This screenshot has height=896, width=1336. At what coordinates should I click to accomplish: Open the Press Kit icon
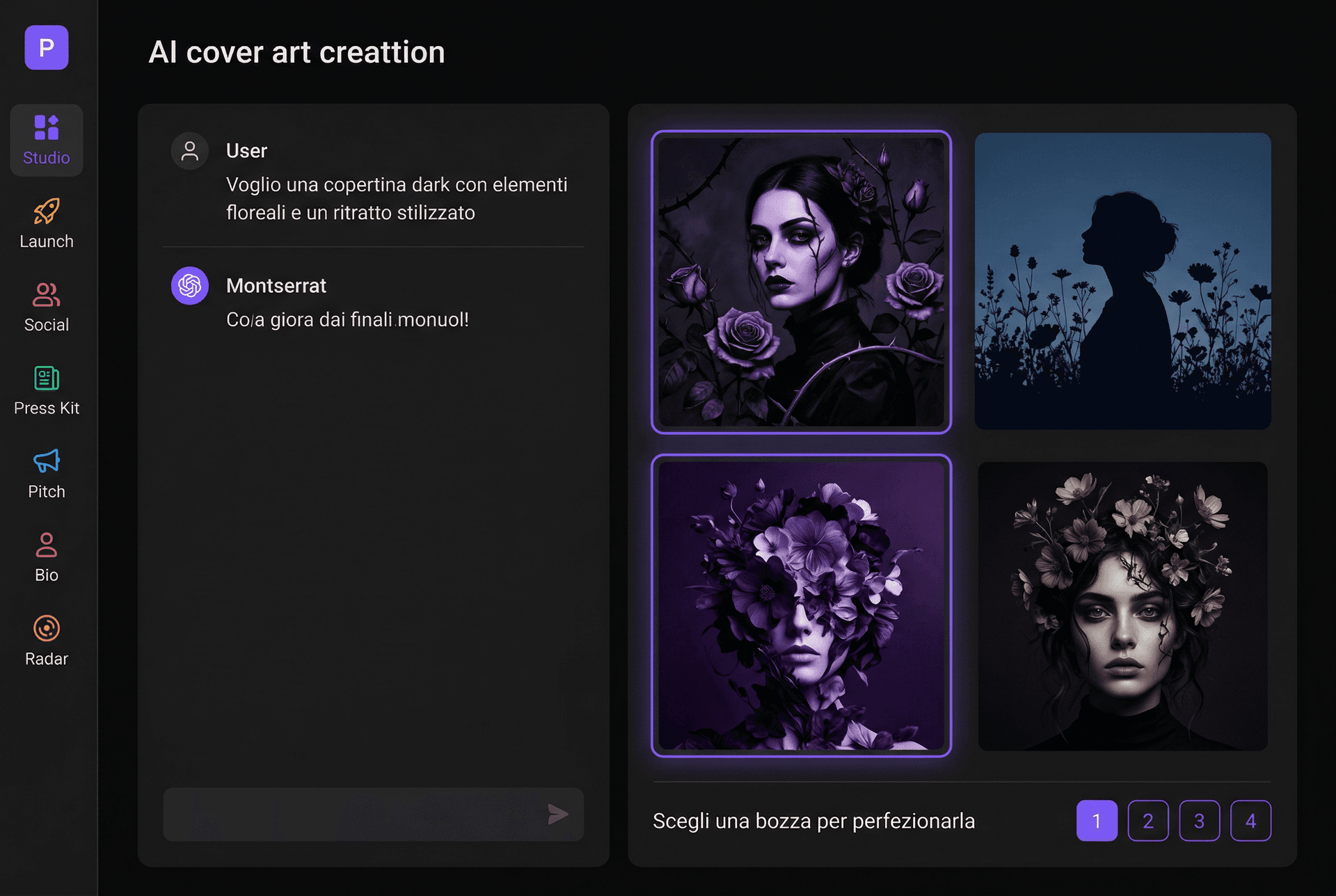[x=46, y=379]
